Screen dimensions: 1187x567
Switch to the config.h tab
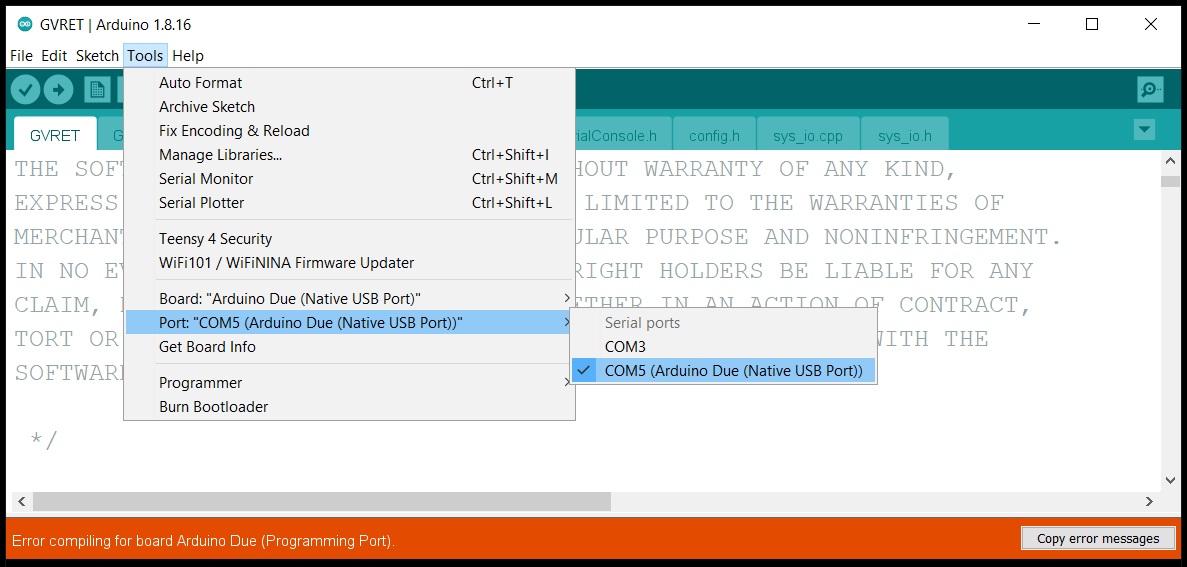coord(715,136)
